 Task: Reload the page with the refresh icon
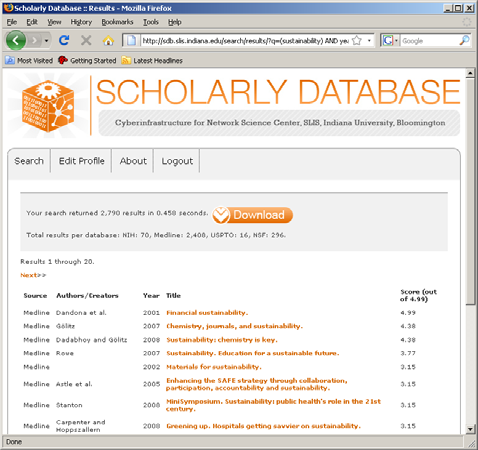tap(64, 40)
